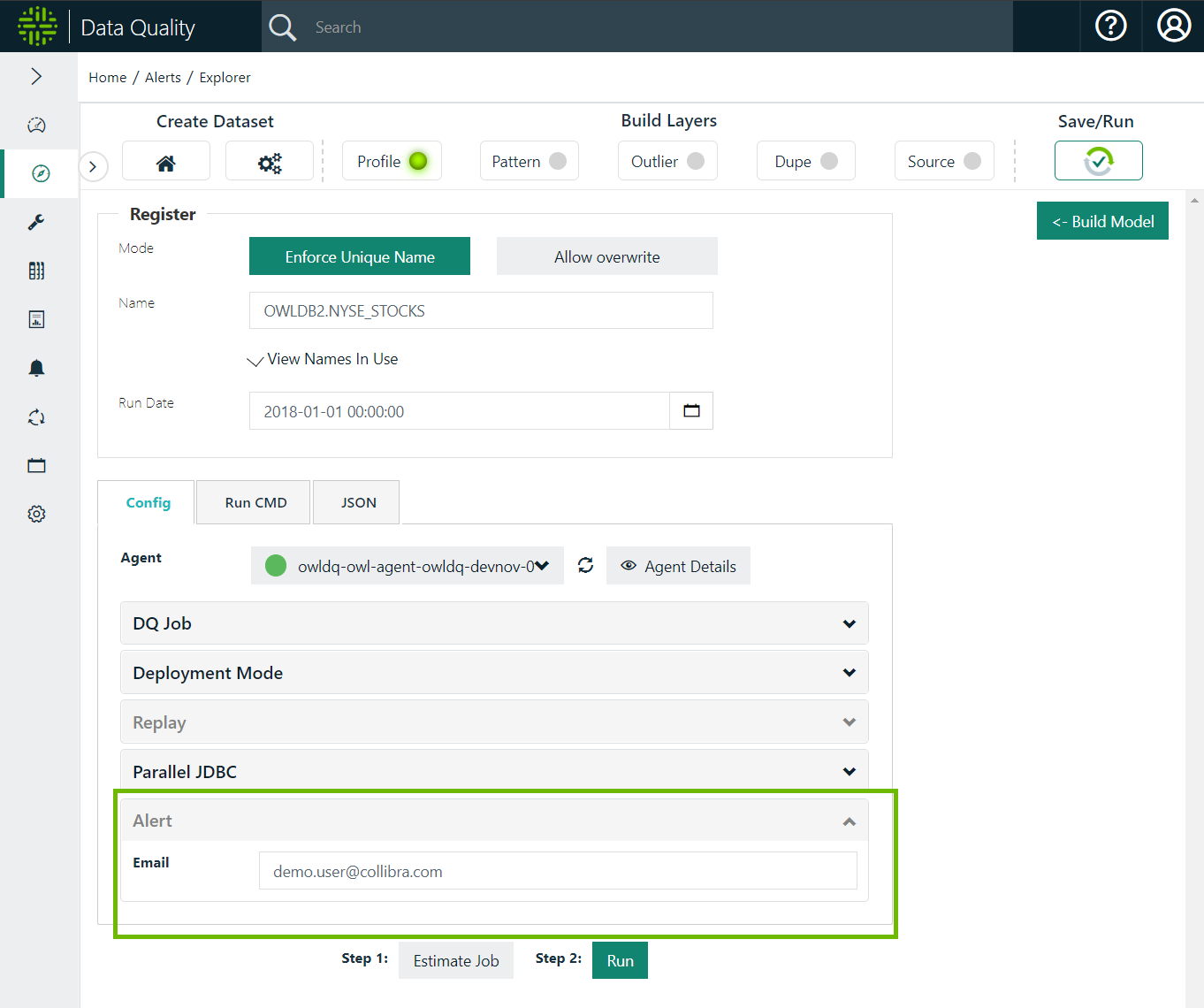Open the Catalog books icon in sidebar
The image size is (1204, 1008).
(x=36, y=271)
